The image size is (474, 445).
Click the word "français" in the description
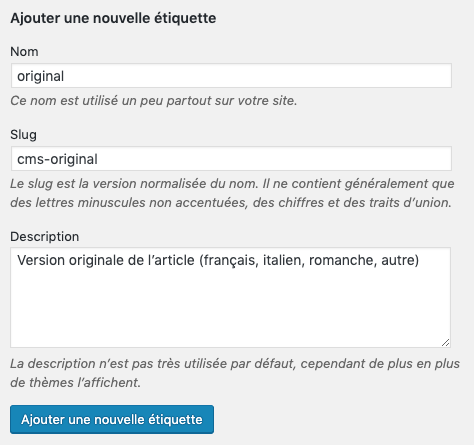tap(231, 260)
